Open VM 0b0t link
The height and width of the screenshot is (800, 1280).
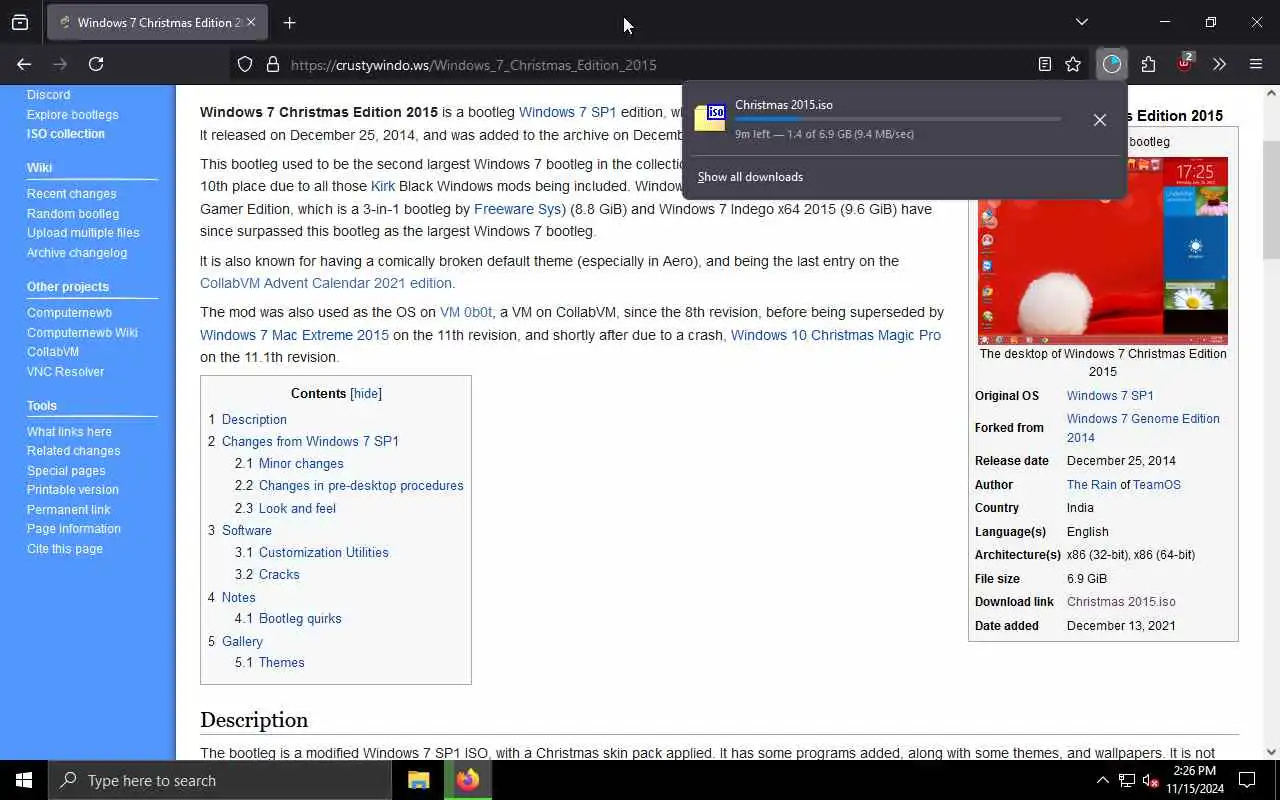pyautogui.click(x=466, y=312)
